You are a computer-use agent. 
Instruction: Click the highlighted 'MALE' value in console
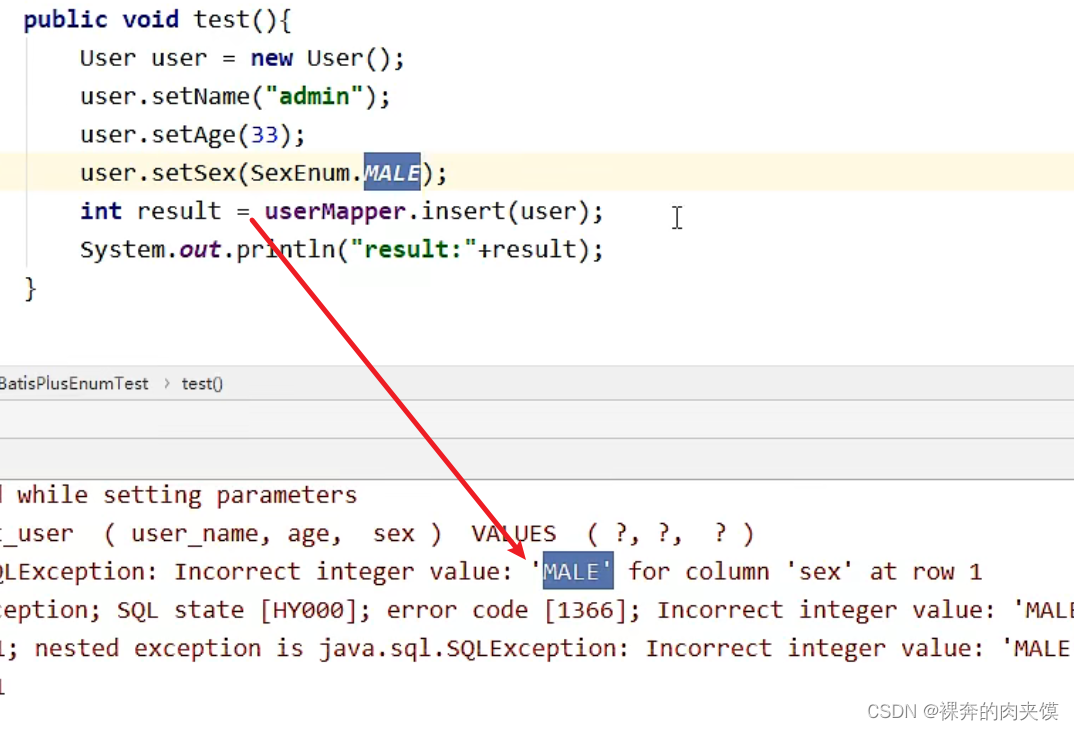(577, 571)
